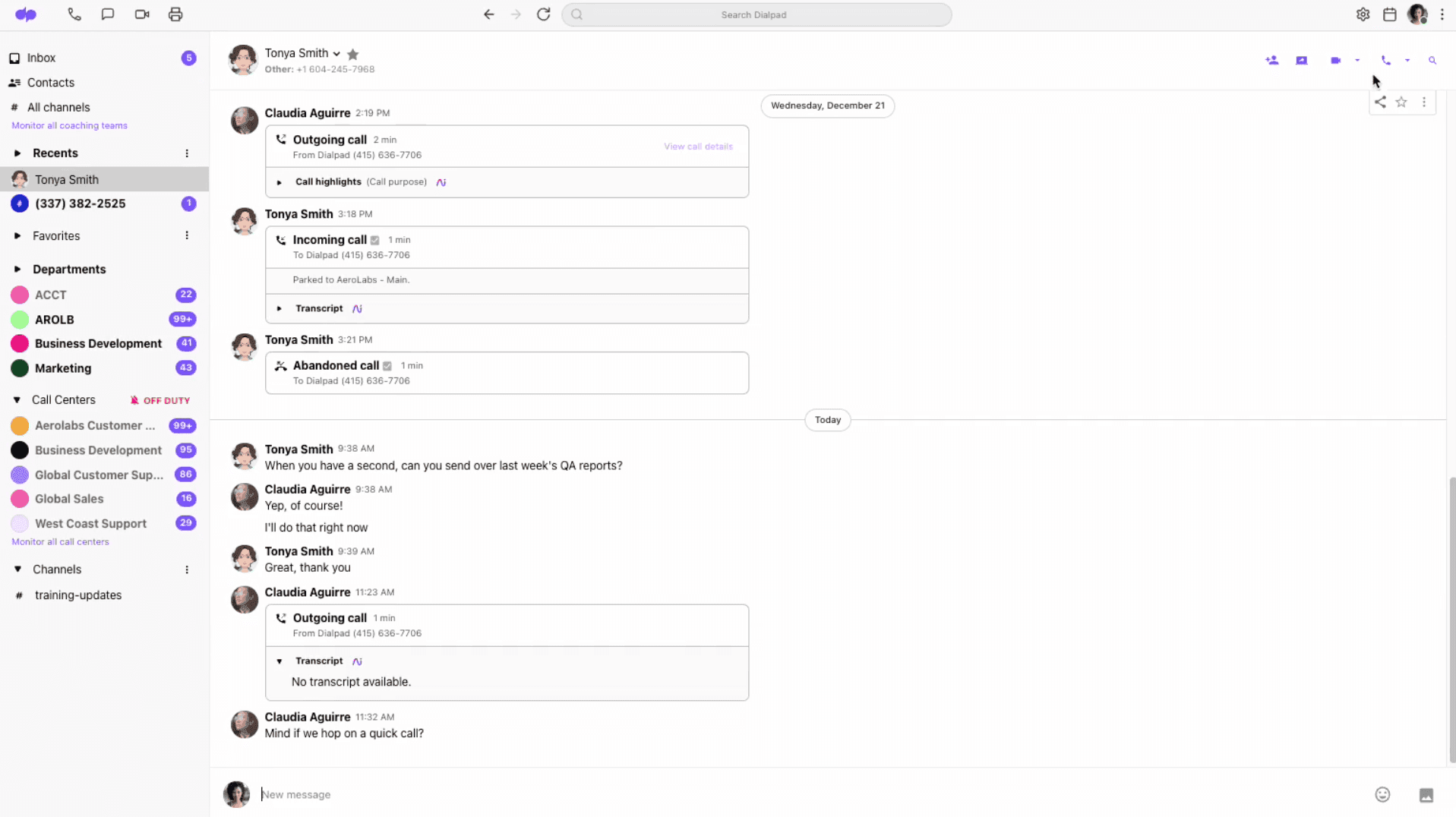Attach an image to the message
Viewport: 1456px width, 817px height.
coord(1426,795)
